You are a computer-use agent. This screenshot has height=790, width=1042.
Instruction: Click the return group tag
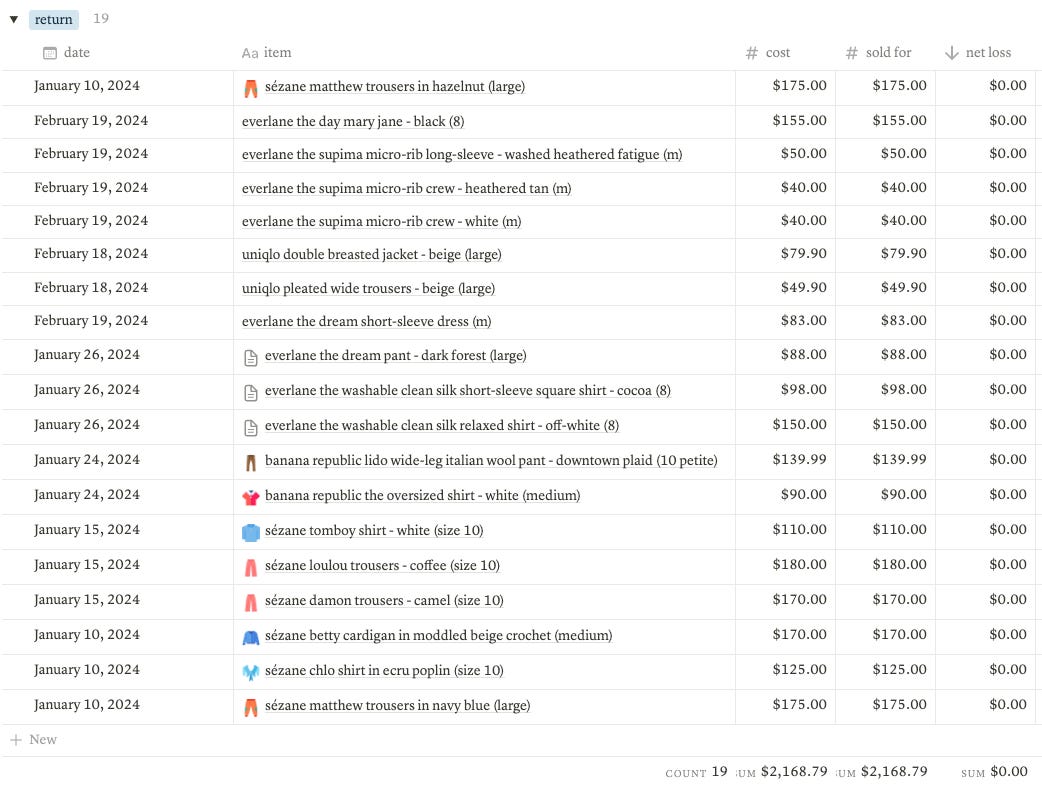coord(54,19)
